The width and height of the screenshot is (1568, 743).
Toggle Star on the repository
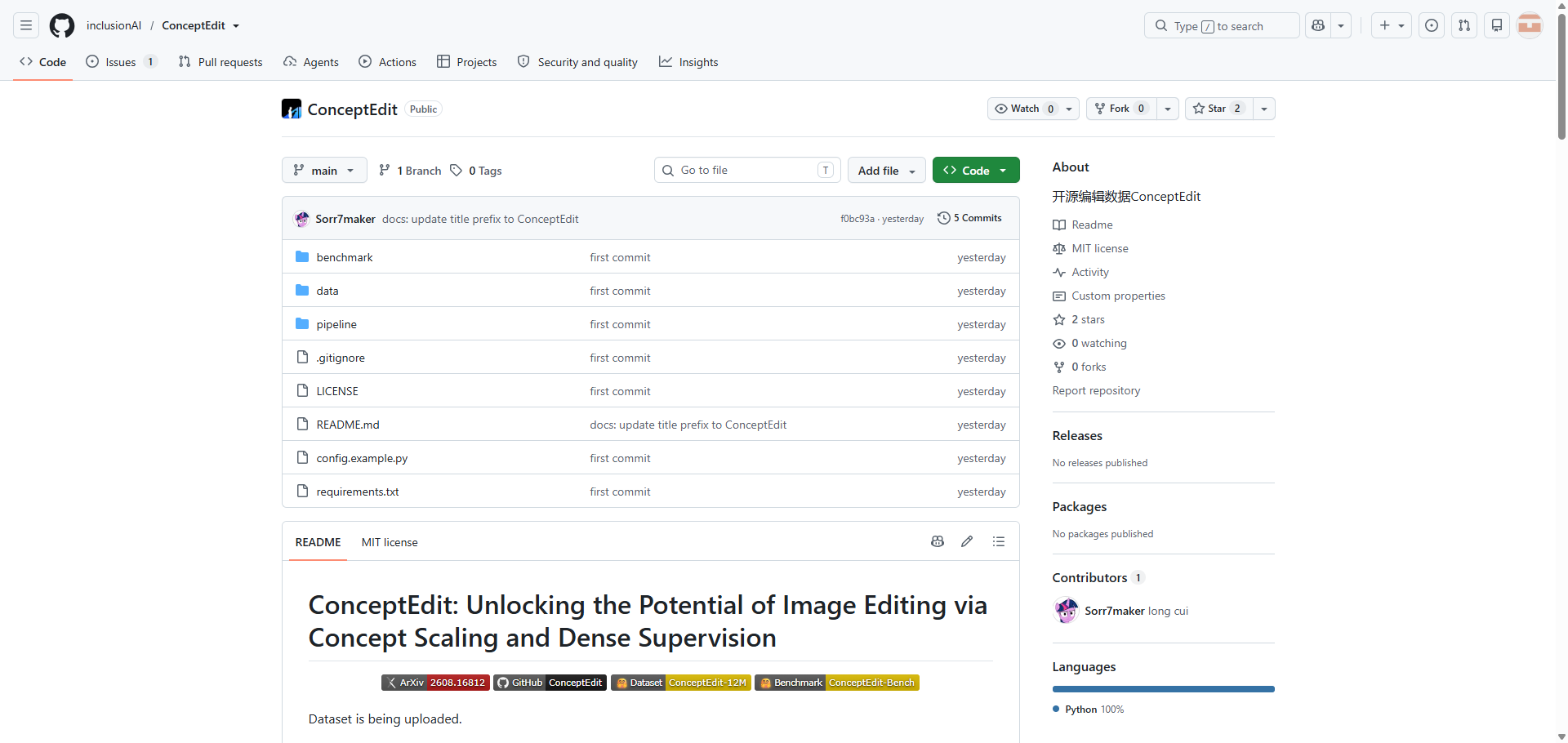click(x=1218, y=109)
